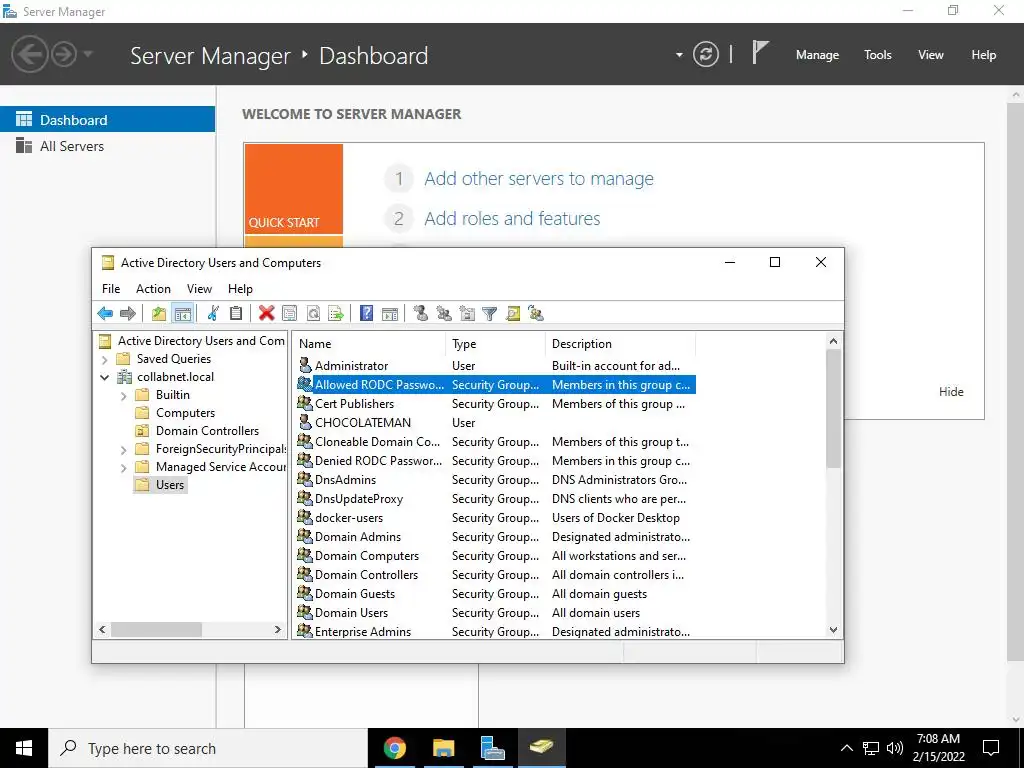Create a new user icon
Viewport: 1024px width, 768px height.
tap(421, 313)
